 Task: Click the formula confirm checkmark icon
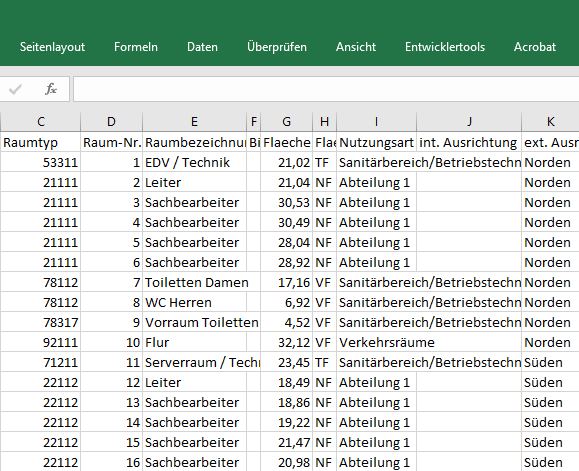pyautogui.click(x=16, y=89)
